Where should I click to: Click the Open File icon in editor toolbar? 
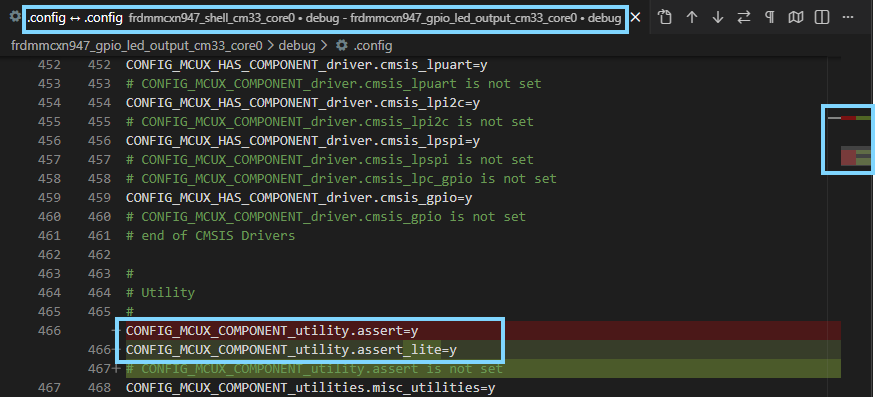(665, 17)
